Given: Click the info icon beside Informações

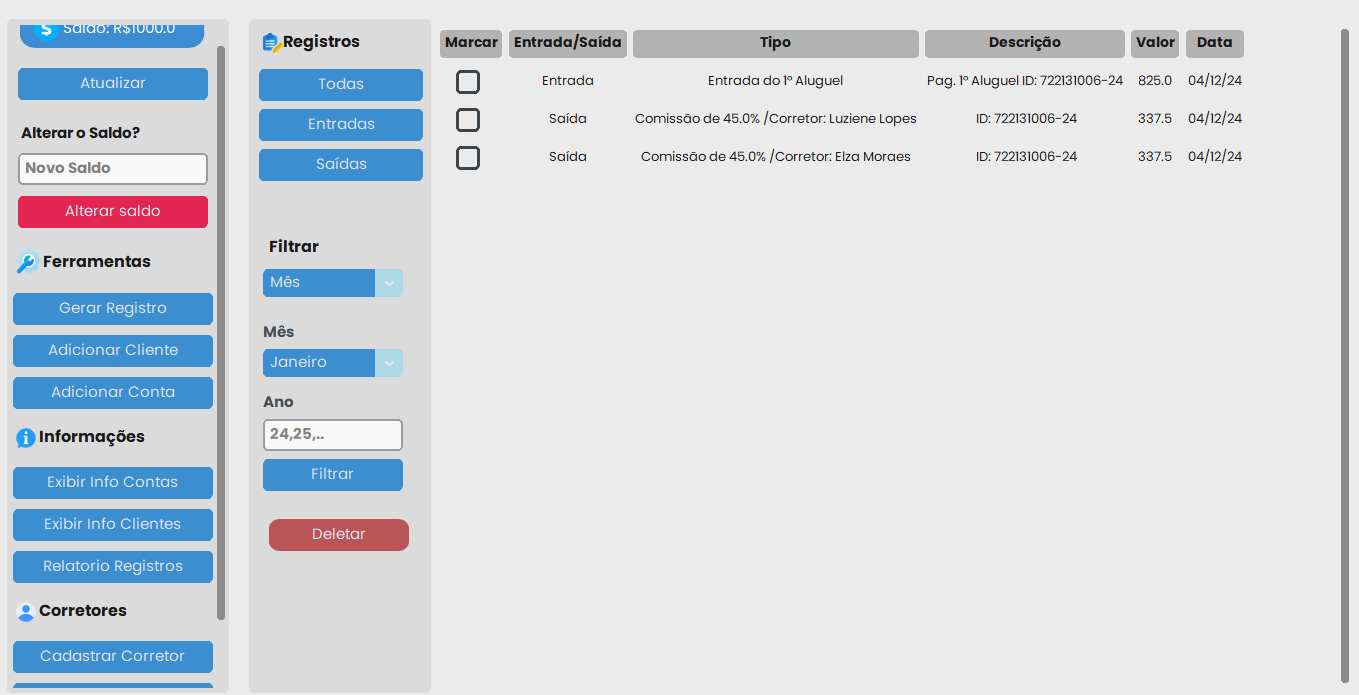Looking at the screenshot, I should (26, 438).
